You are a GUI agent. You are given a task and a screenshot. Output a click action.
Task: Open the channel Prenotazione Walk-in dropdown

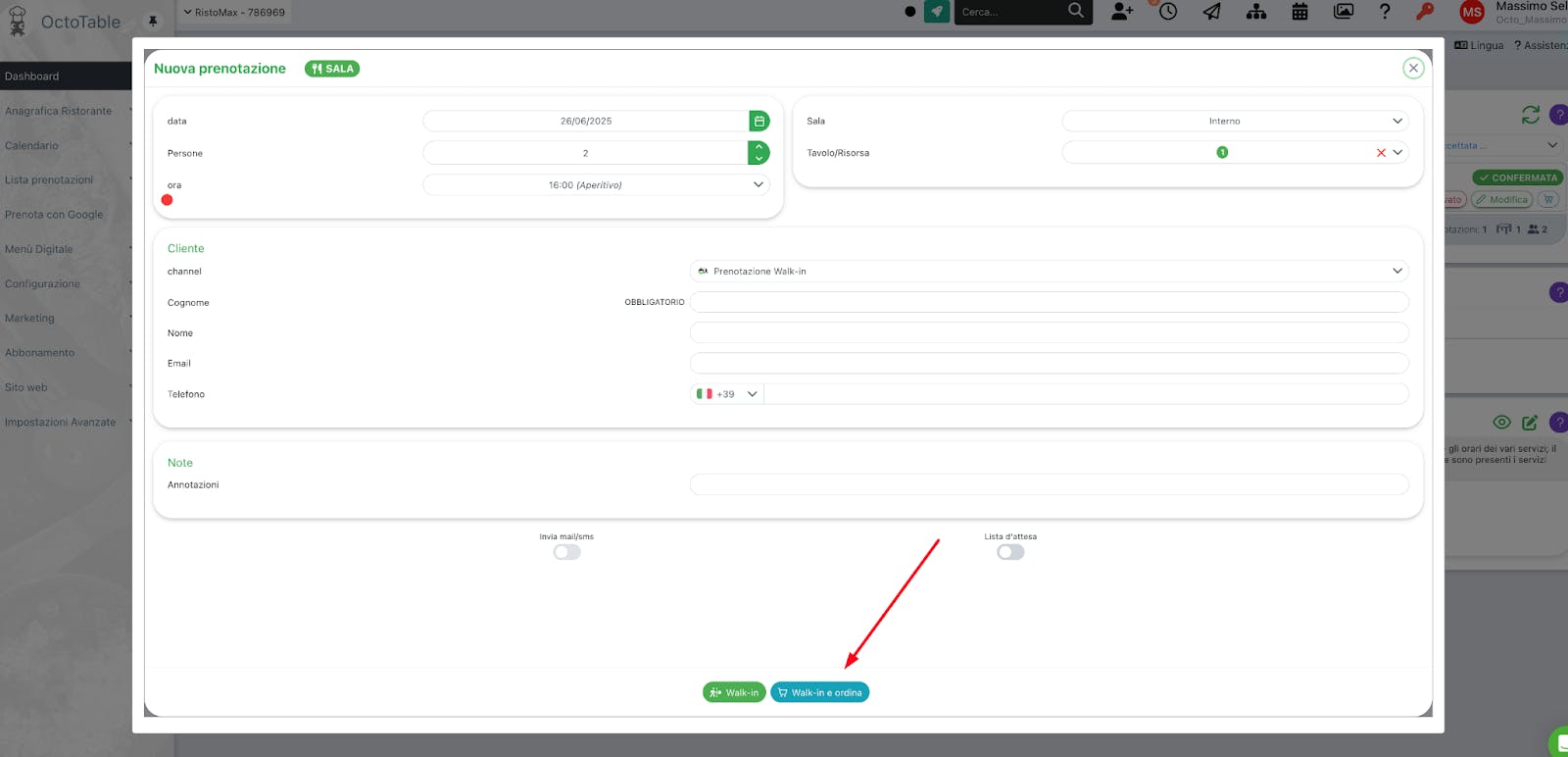(x=1050, y=271)
